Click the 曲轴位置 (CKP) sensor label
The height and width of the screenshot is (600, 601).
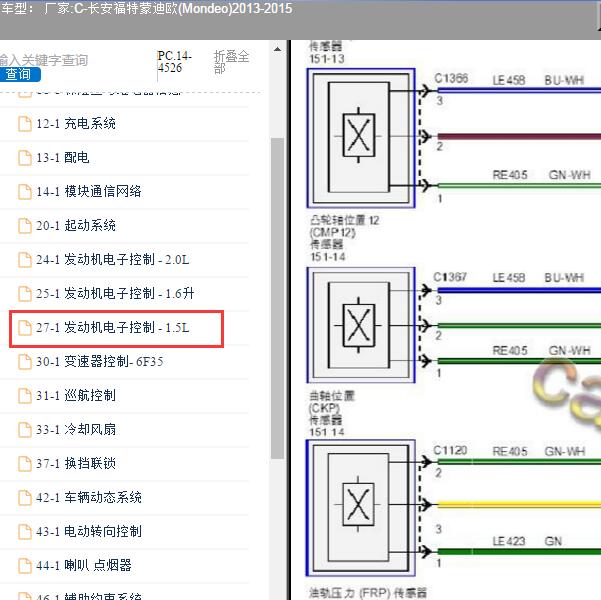click(332, 414)
